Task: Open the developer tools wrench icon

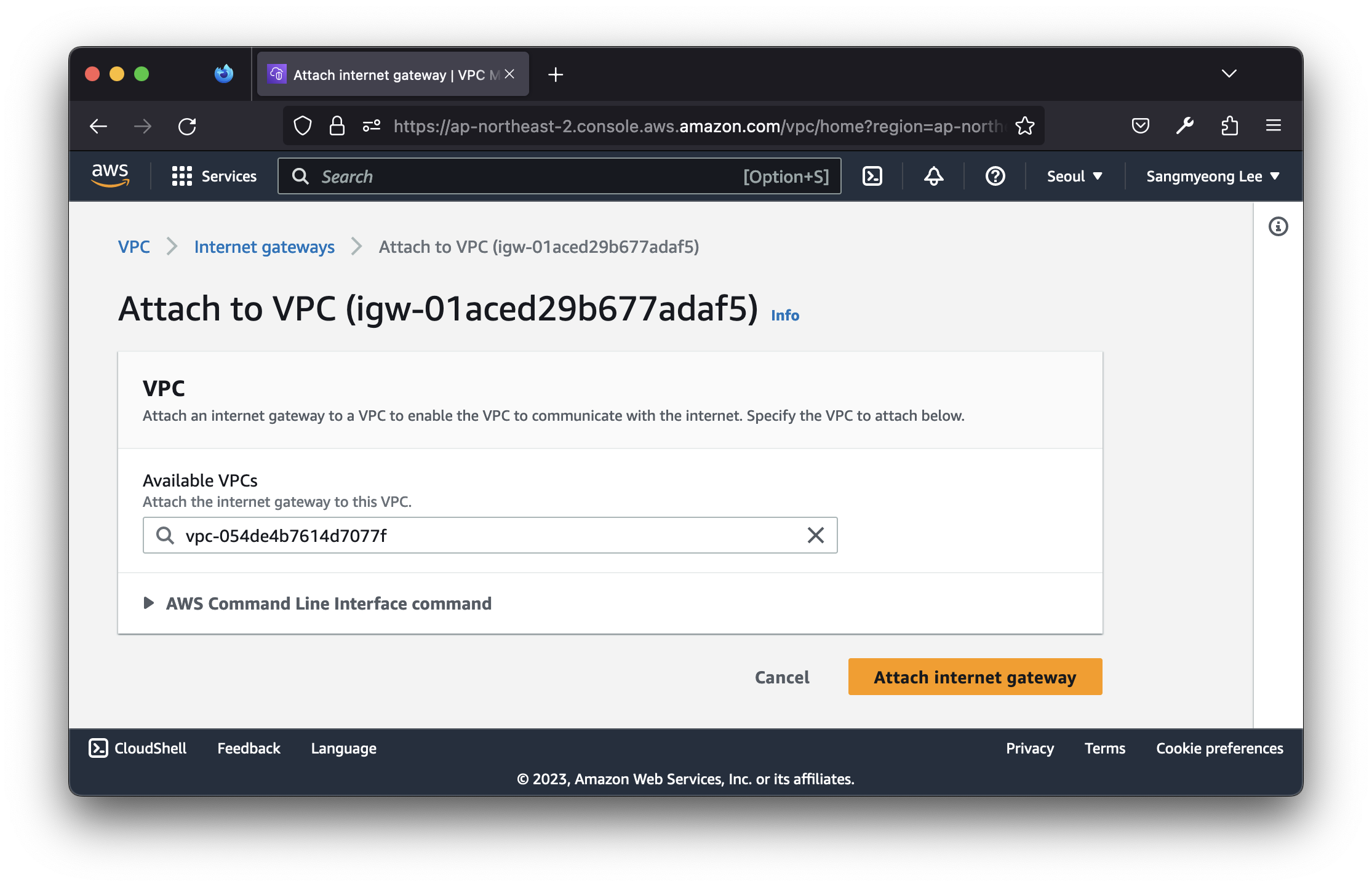Action: point(1184,126)
